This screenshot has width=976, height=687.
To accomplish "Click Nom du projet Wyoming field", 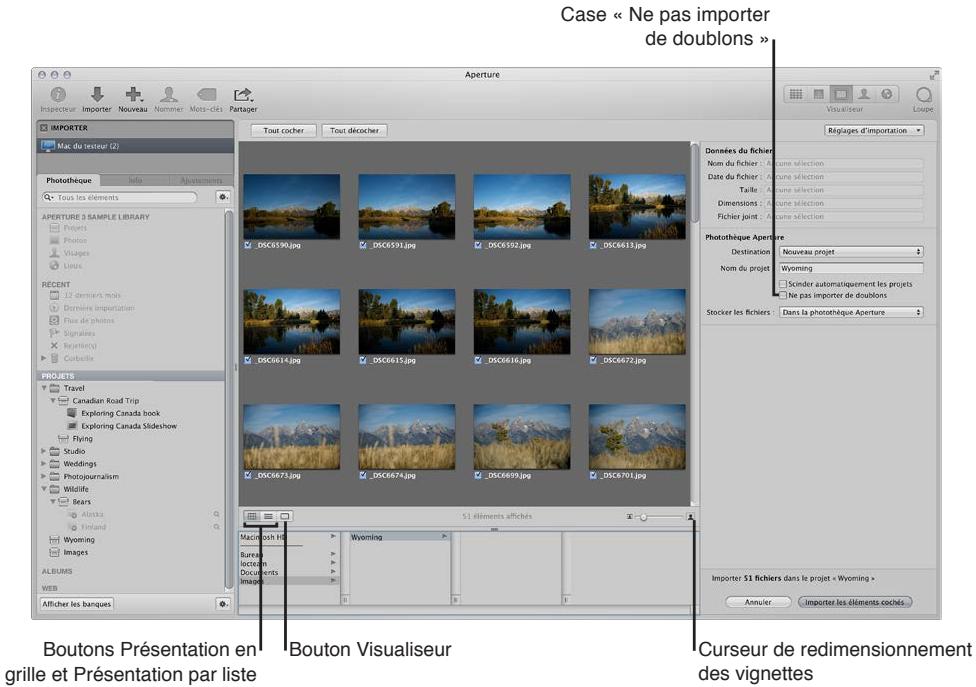I will [851, 268].
